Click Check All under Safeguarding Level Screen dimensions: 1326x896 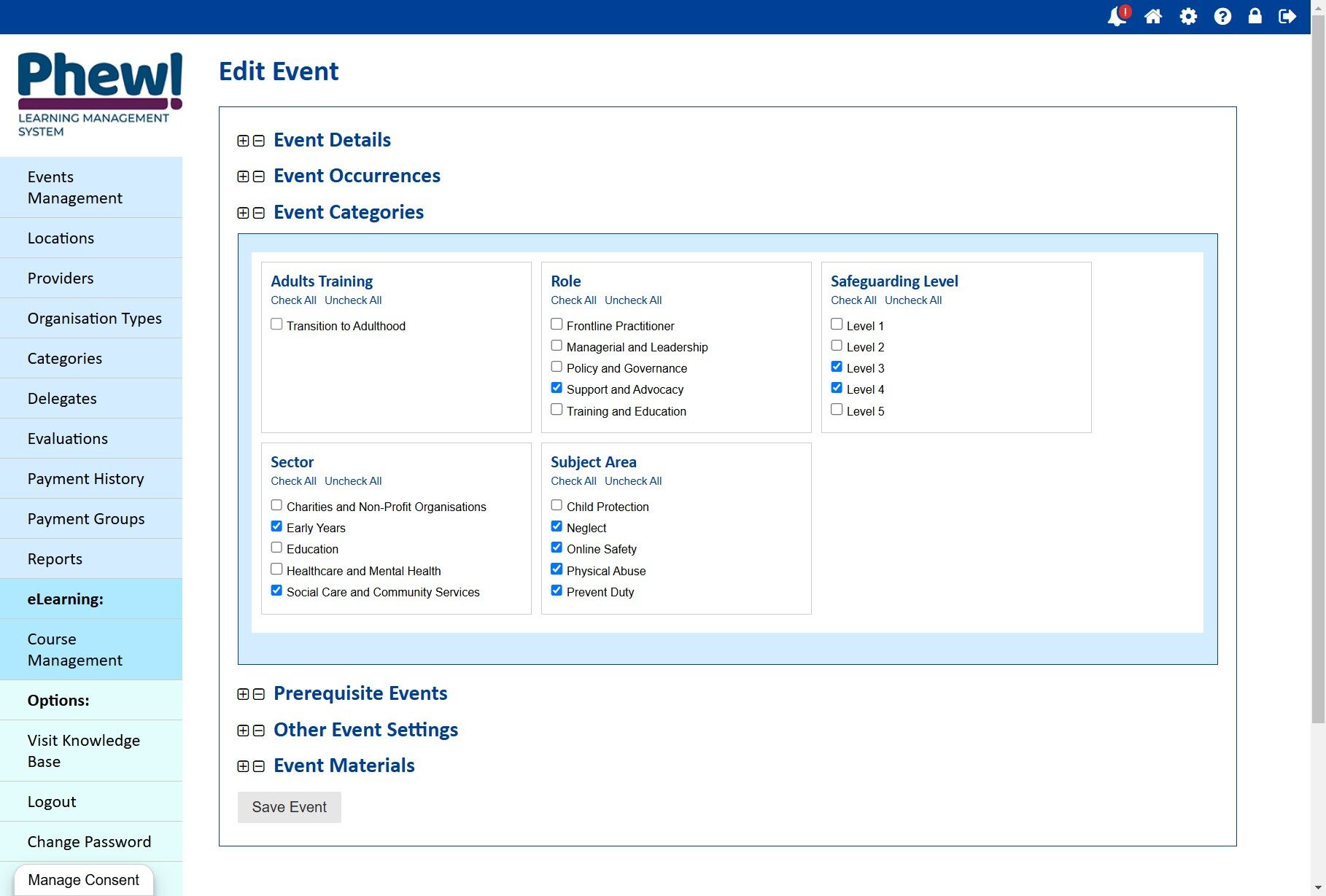pyautogui.click(x=853, y=300)
